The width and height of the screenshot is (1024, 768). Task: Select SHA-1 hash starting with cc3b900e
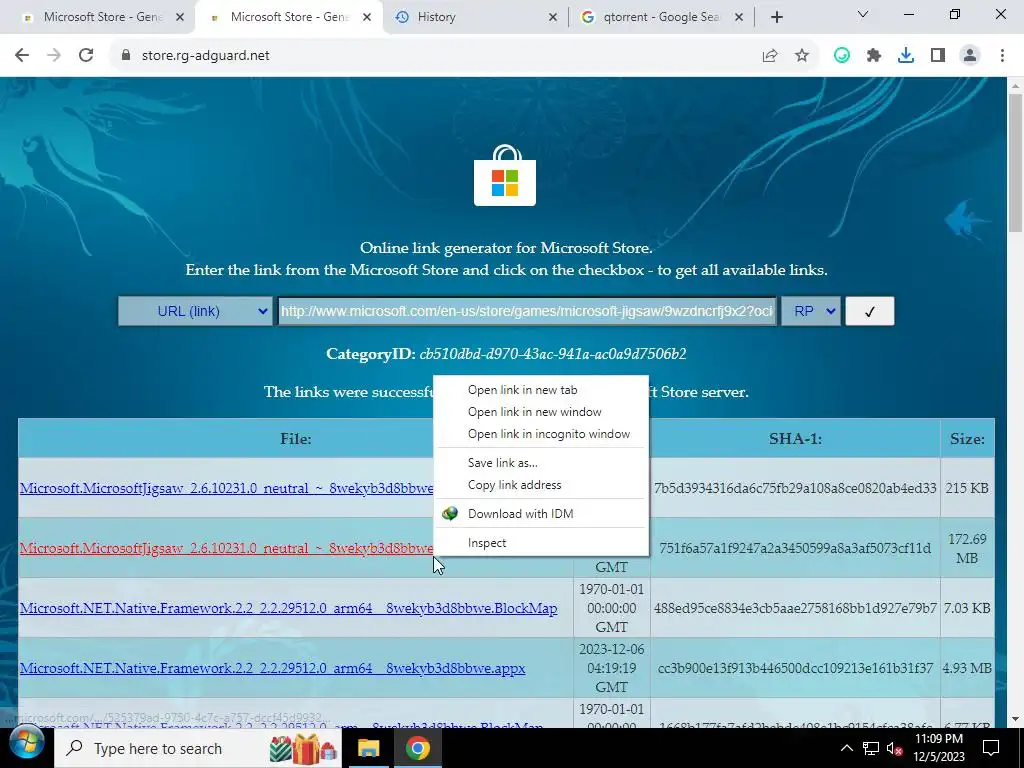click(x=795, y=669)
